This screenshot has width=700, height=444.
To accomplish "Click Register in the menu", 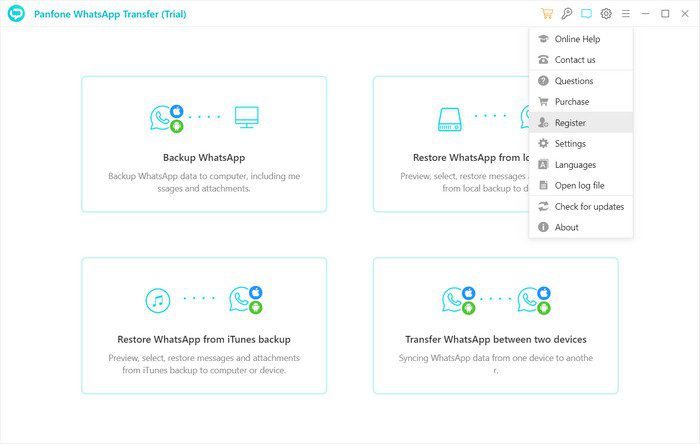I will (570, 123).
